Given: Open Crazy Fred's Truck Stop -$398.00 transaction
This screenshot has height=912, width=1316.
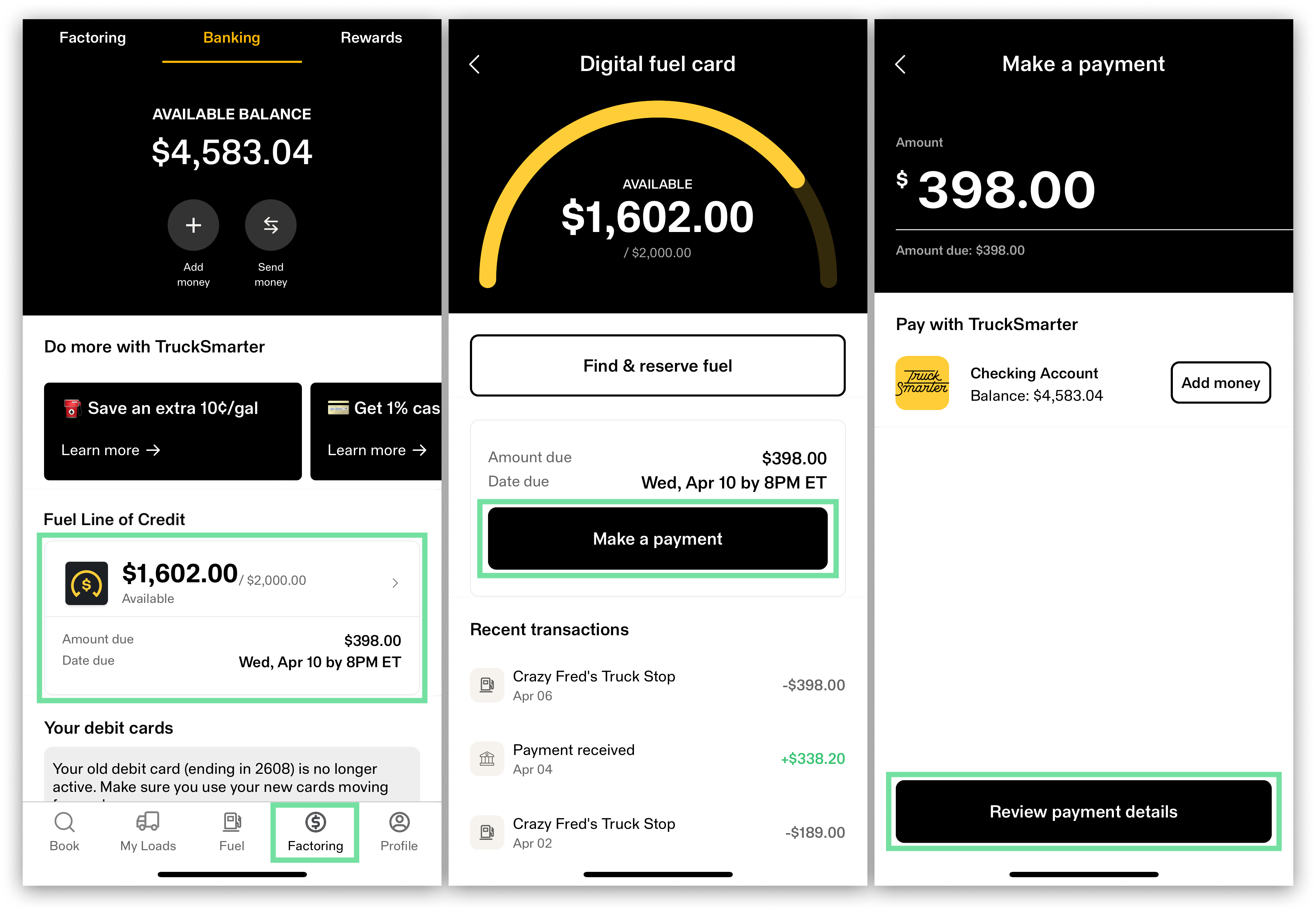Looking at the screenshot, I should click(657, 685).
